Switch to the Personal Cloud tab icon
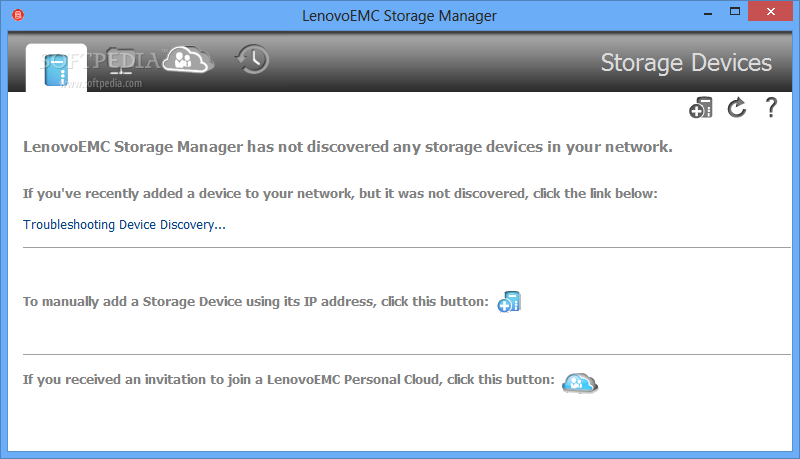The height and width of the screenshot is (459, 800). (x=188, y=60)
